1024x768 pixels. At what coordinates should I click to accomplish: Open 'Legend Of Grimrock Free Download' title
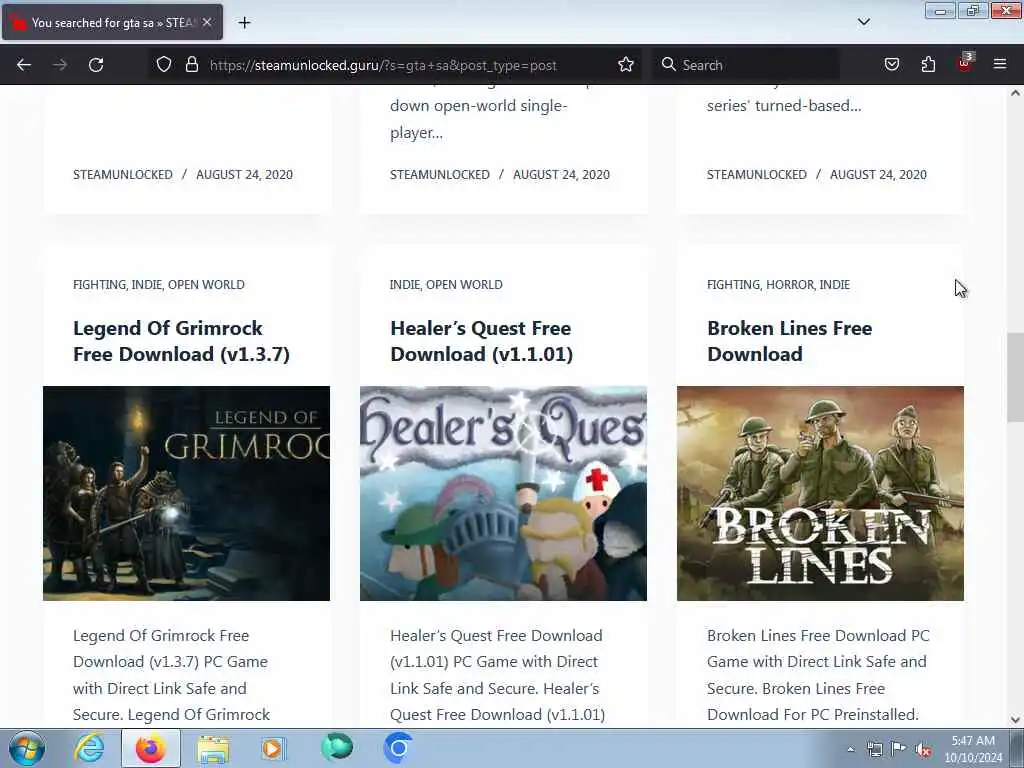tap(182, 341)
